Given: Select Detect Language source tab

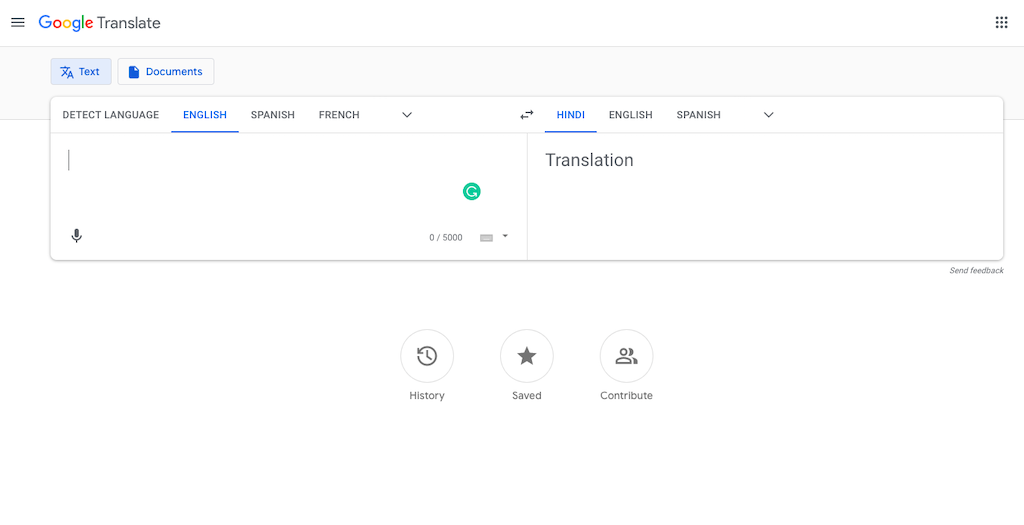Looking at the screenshot, I should 110,115.
